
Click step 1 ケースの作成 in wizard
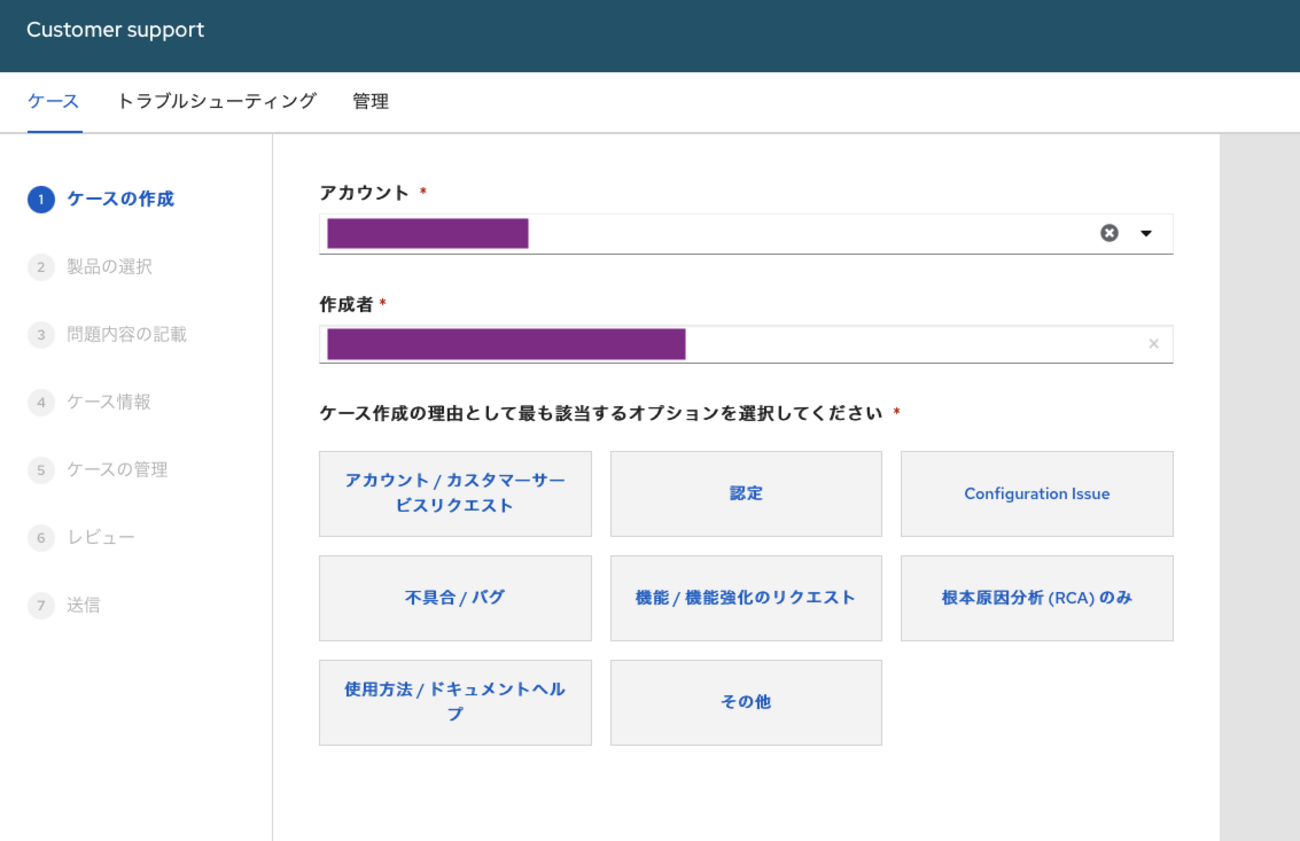tap(120, 199)
